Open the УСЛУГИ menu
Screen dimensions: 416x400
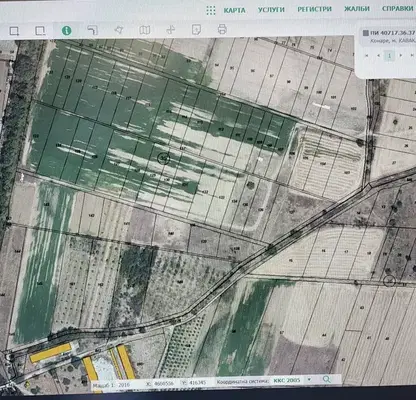coord(271,10)
